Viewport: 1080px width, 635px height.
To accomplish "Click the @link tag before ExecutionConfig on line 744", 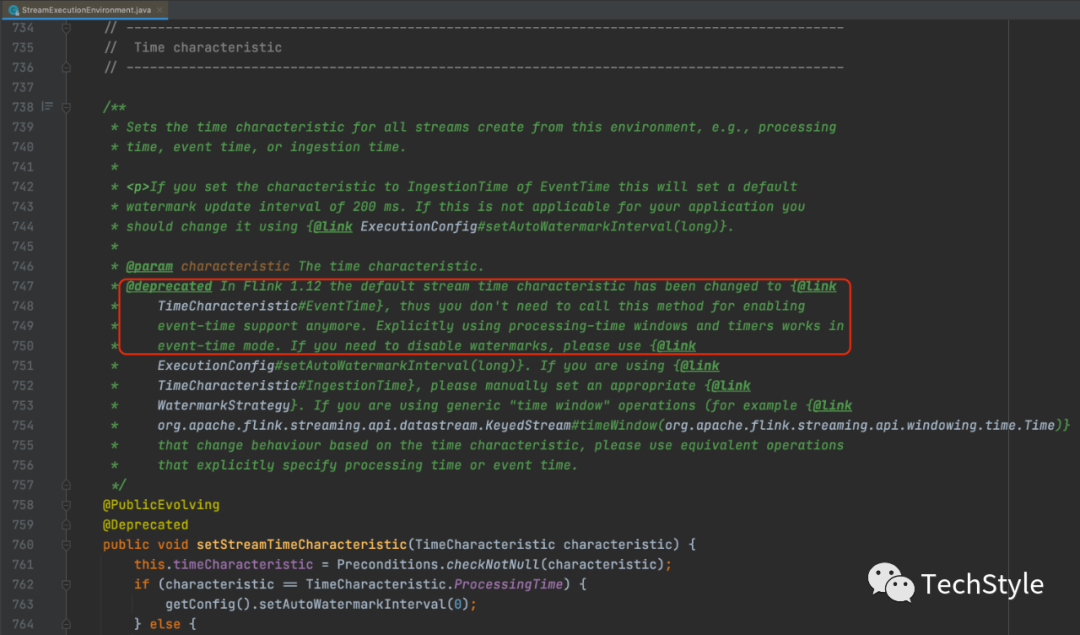I will click(333, 227).
